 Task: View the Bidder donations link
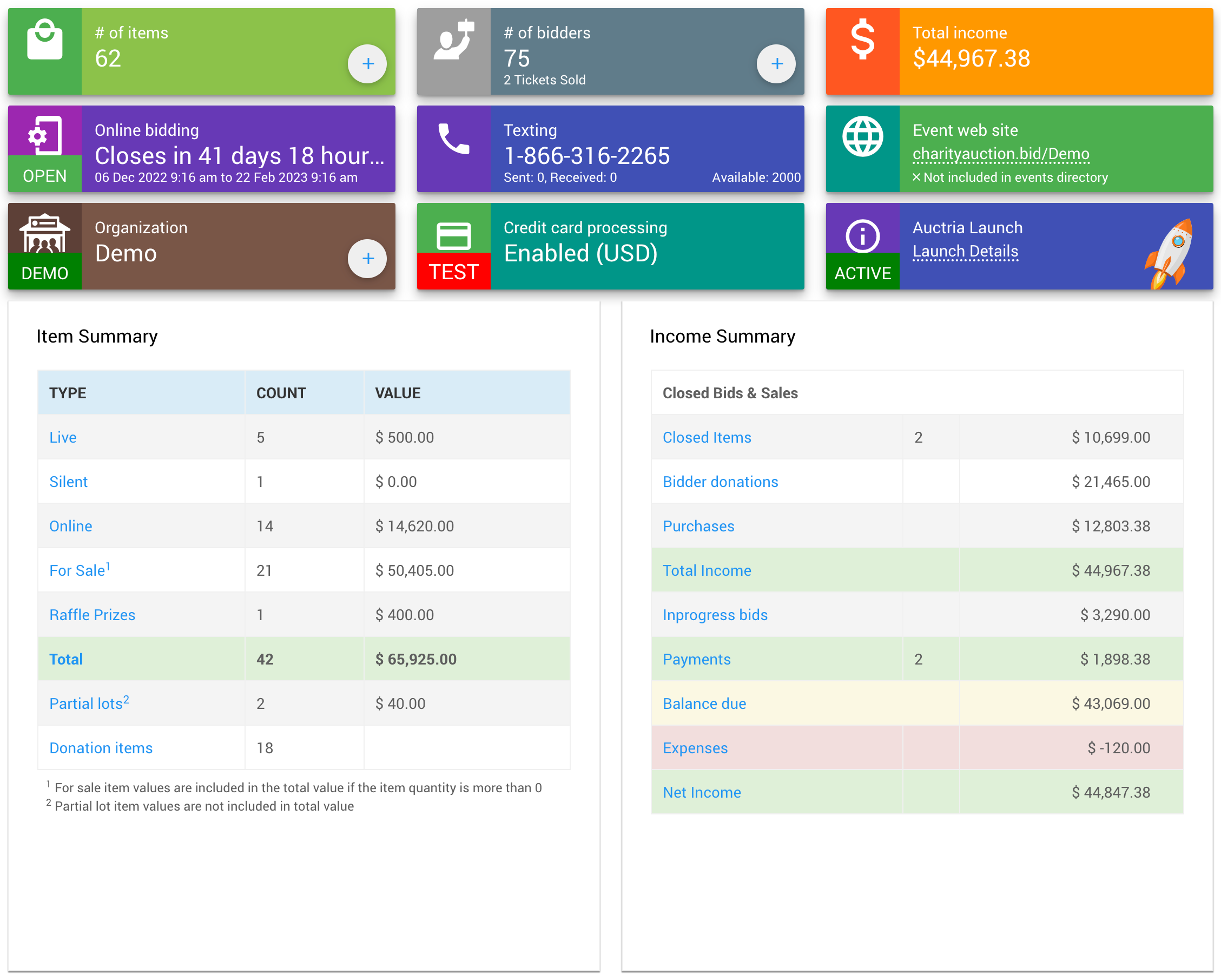click(720, 482)
